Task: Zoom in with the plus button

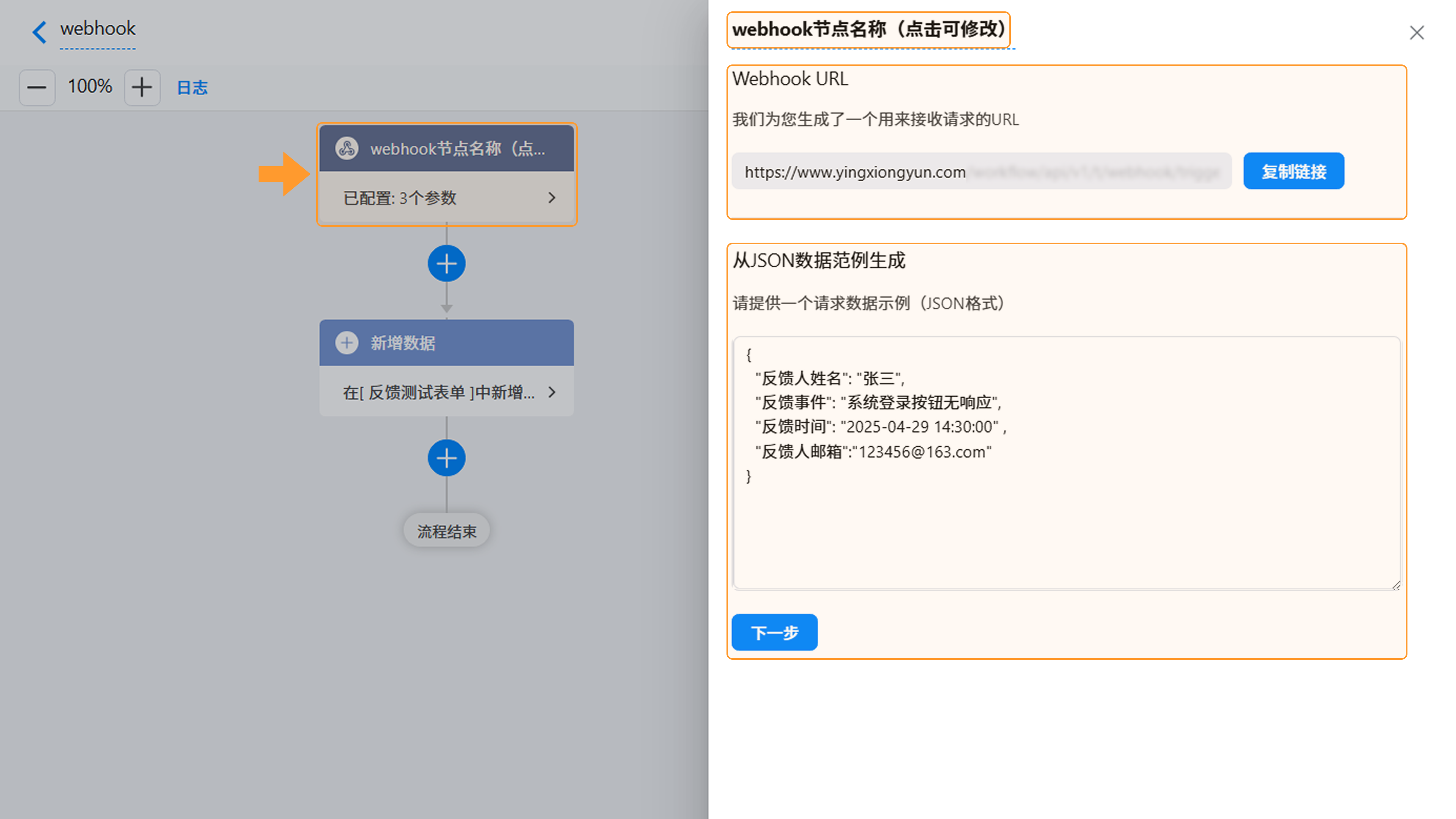Action: [x=142, y=88]
